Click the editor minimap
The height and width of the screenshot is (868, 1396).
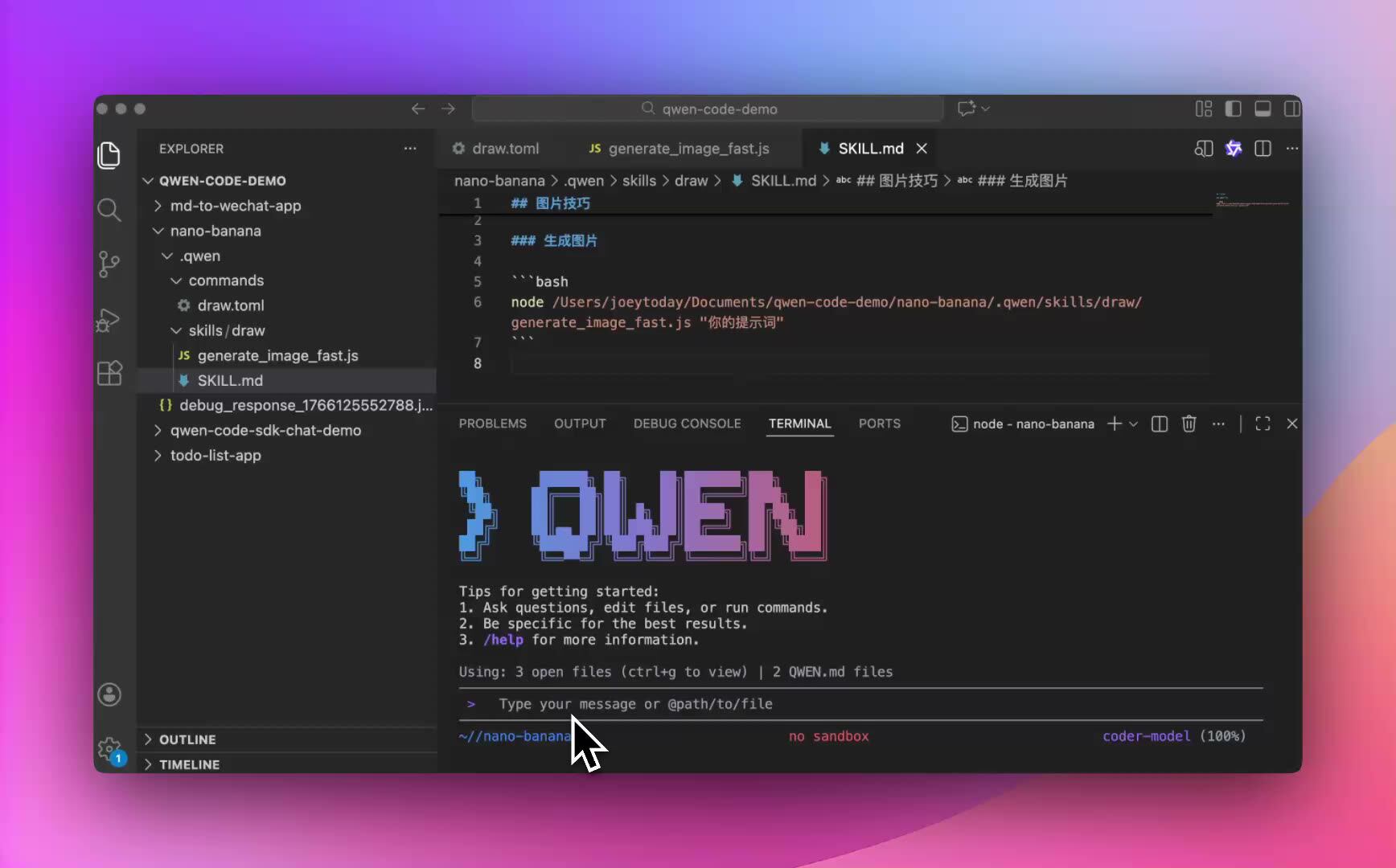pos(1253,201)
